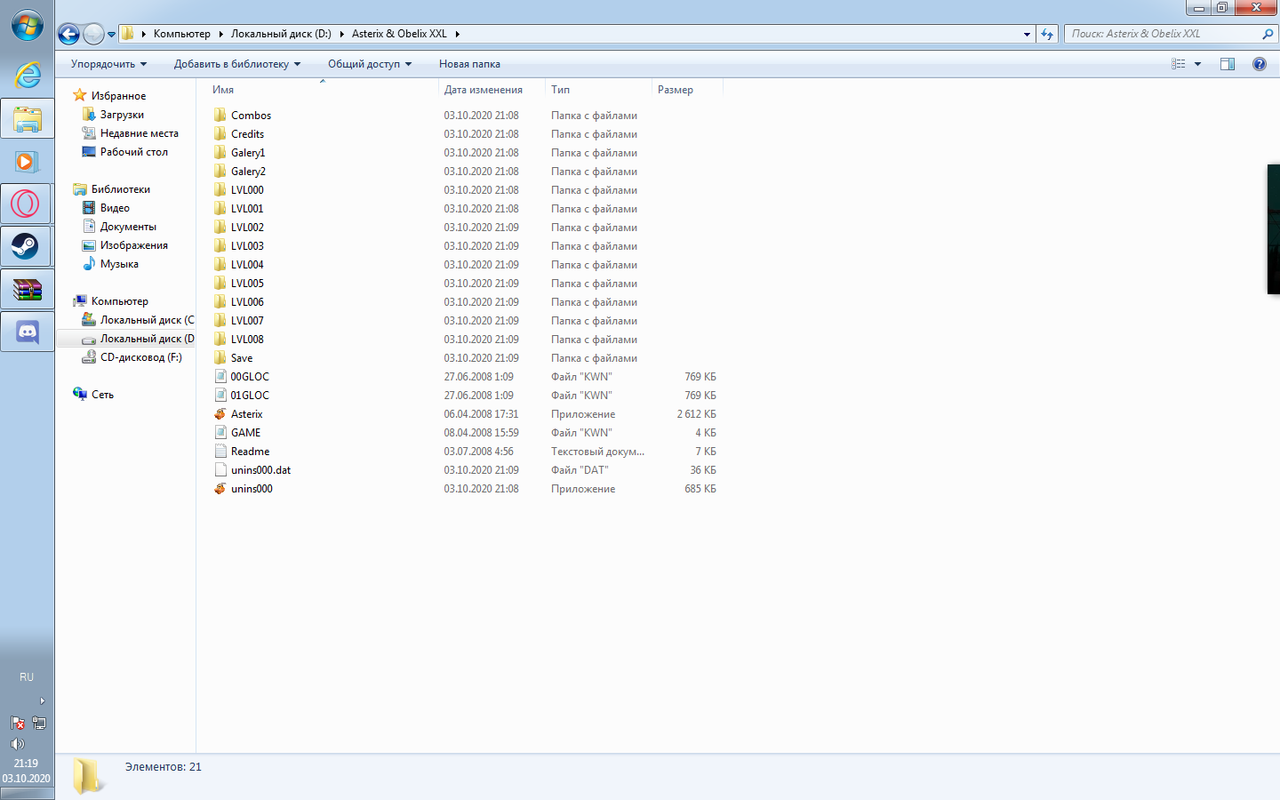The height and width of the screenshot is (800, 1280).
Task: Select the unins000 application uninstaller
Action: coord(251,489)
